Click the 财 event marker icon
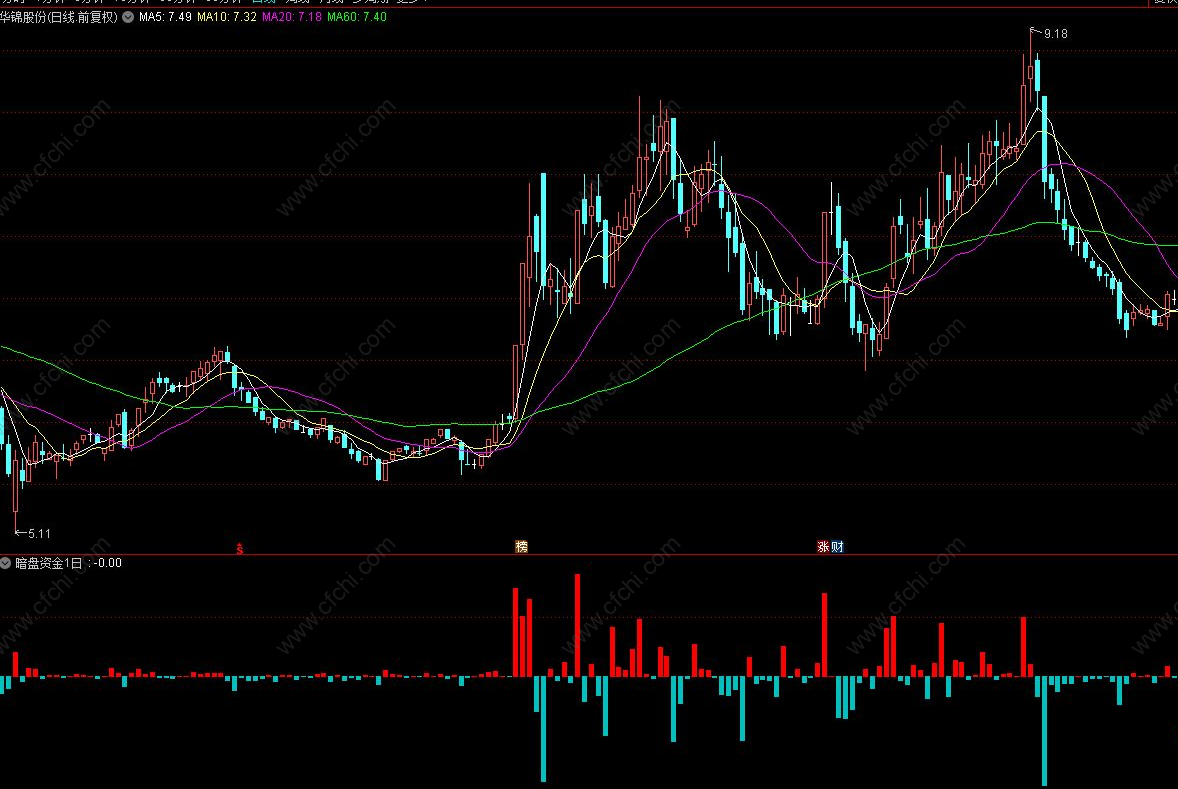Image resolution: width=1178 pixels, height=789 pixels. (x=837, y=547)
